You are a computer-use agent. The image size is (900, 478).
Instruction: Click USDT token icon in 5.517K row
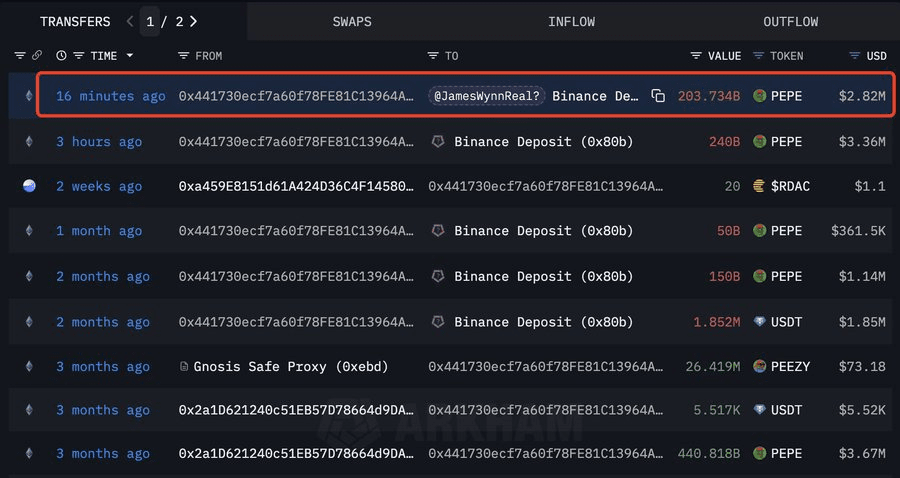(759, 410)
